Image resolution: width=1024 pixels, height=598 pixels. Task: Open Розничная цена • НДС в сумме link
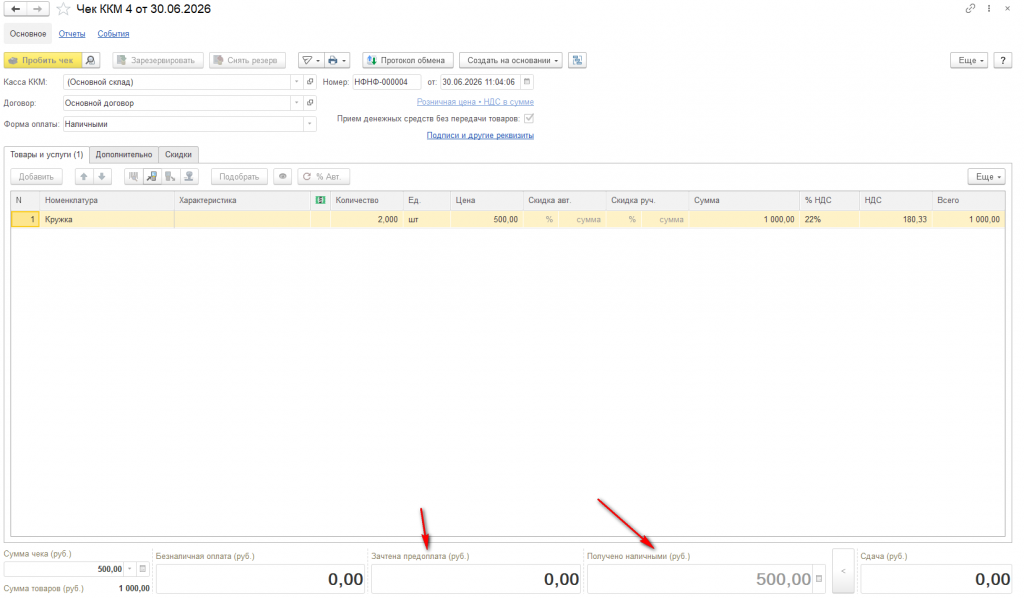pos(475,101)
